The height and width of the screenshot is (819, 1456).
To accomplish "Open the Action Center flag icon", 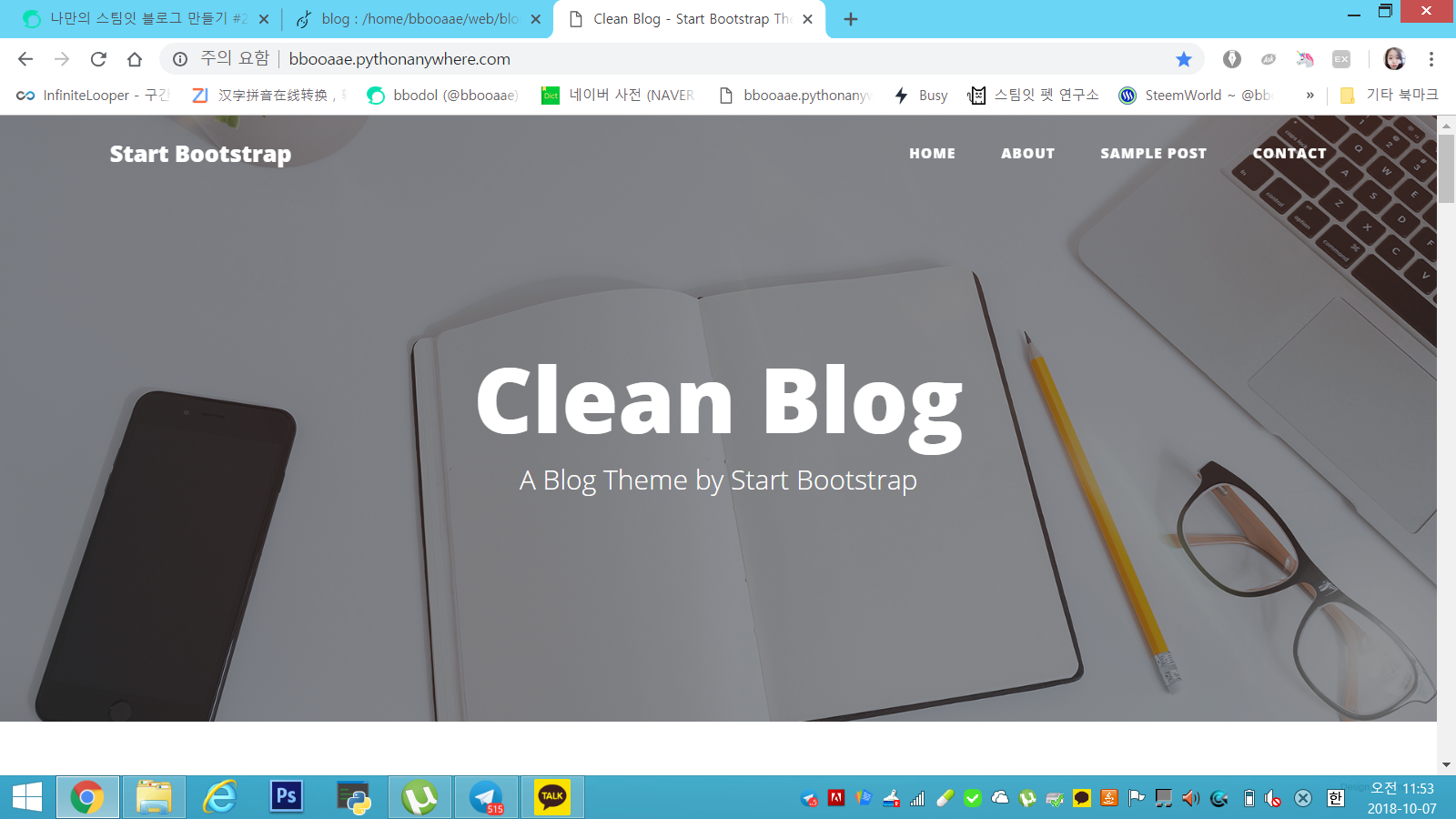I will pos(1137,798).
